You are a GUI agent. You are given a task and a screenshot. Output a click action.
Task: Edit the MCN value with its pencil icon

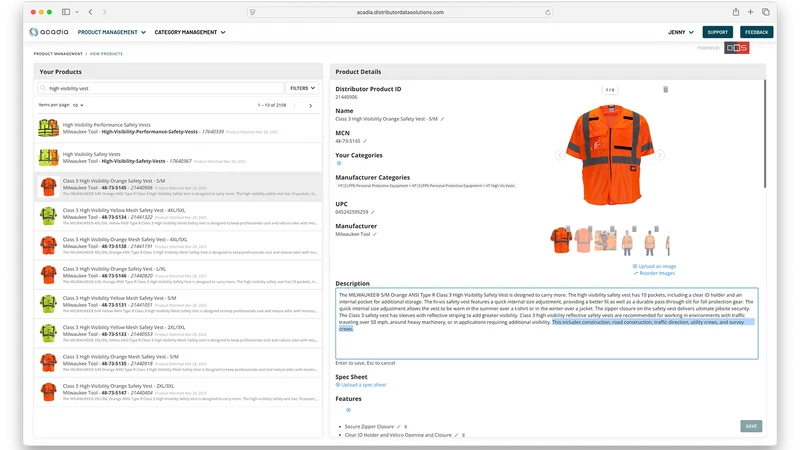click(365, 141)
